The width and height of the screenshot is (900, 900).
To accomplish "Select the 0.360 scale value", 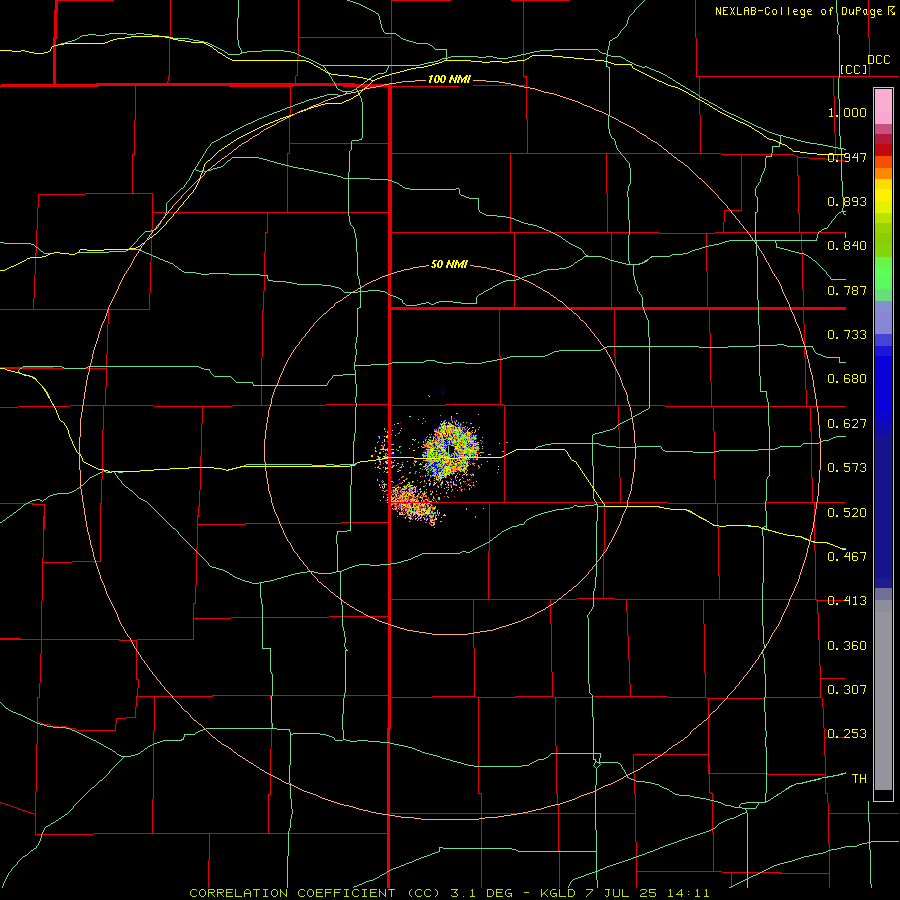I will click(x=847, y=646).
